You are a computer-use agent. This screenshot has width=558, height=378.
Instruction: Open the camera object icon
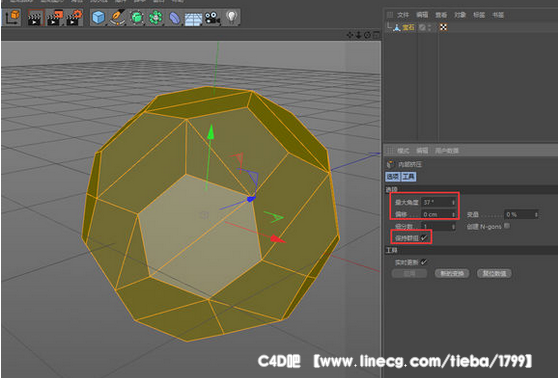pyautogui.click(x=212, y=17)
